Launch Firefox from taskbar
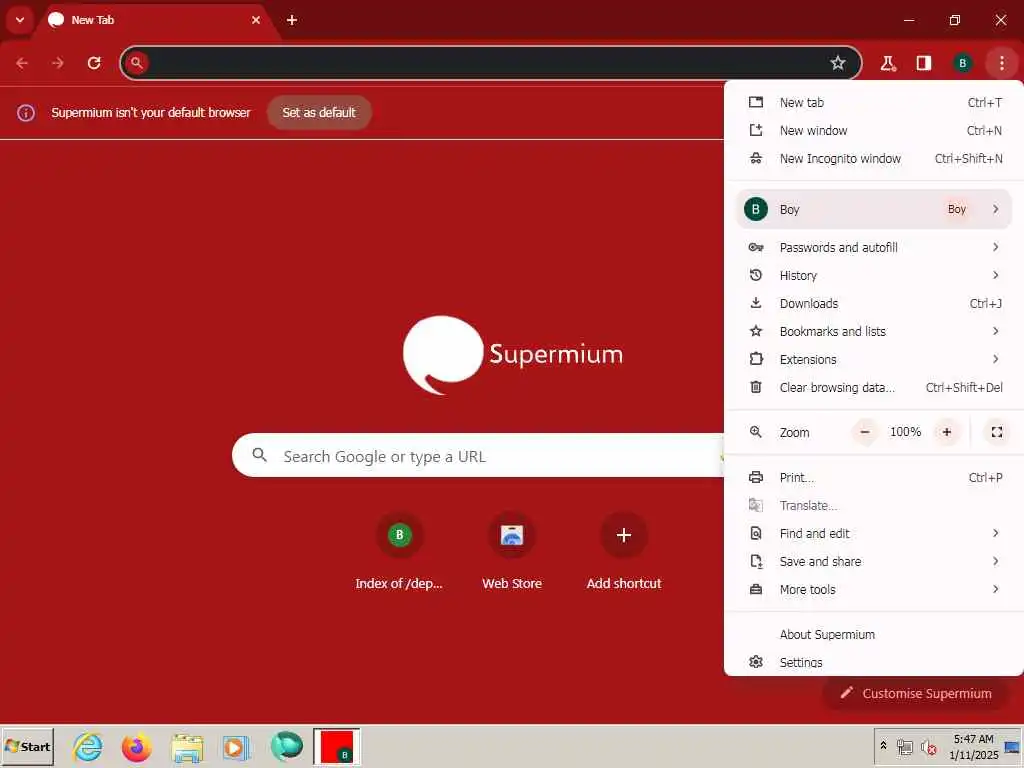Viewport: 1024px width, 768px height. click(x=136, y=747)
